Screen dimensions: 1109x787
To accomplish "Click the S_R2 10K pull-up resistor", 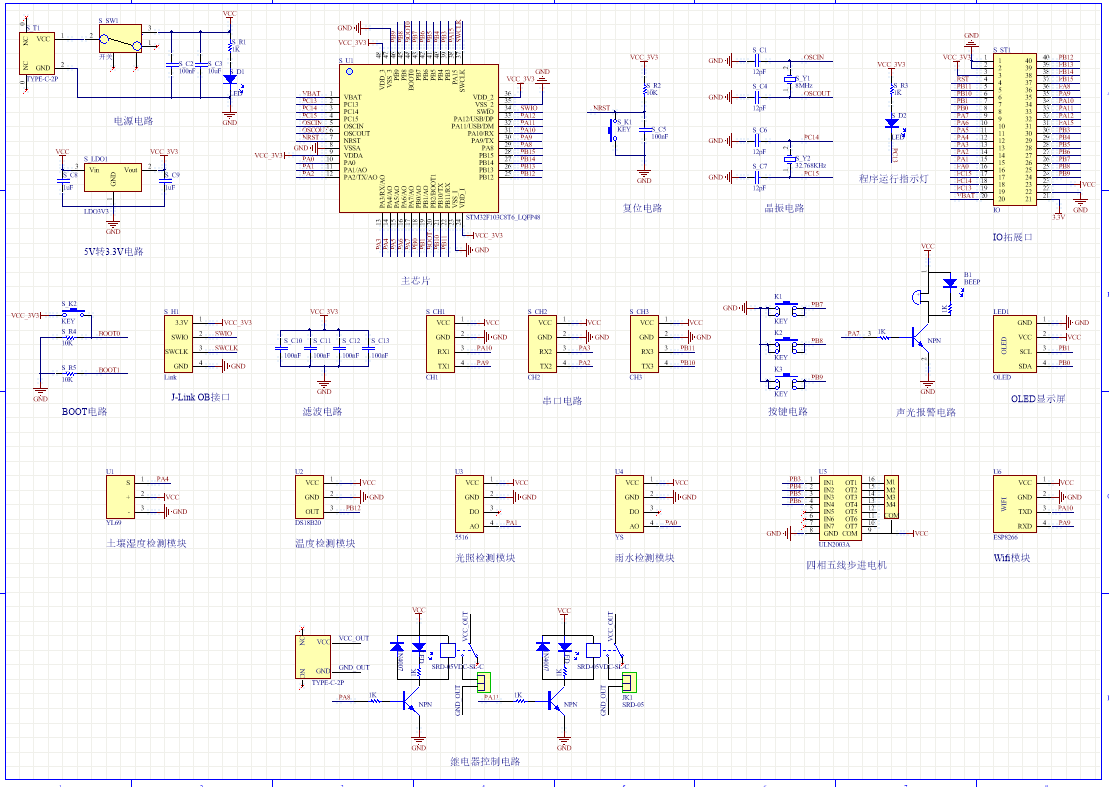I will (x=644, y=90).
